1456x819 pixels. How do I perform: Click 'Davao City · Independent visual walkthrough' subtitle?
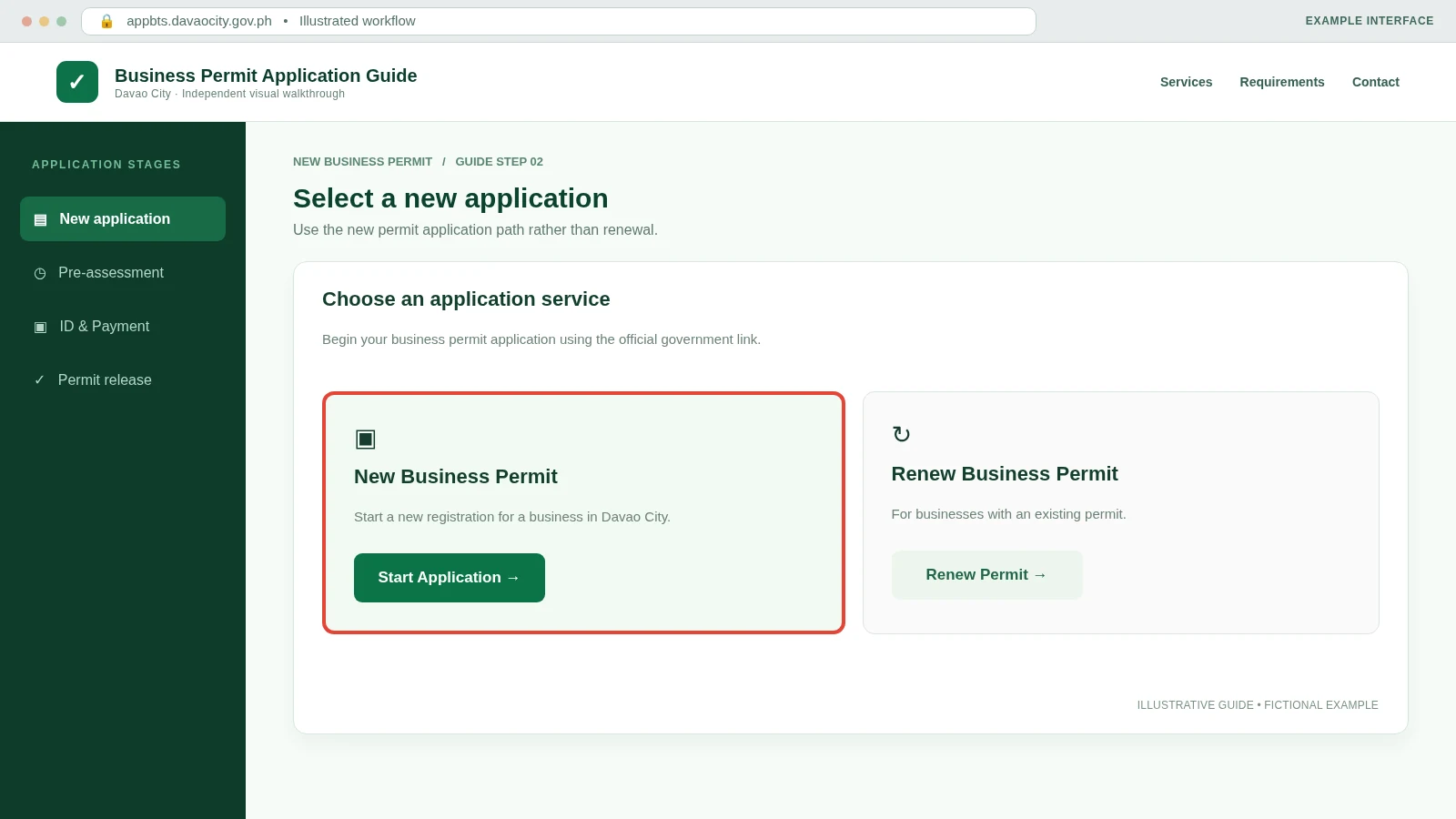tap(229, 94)
